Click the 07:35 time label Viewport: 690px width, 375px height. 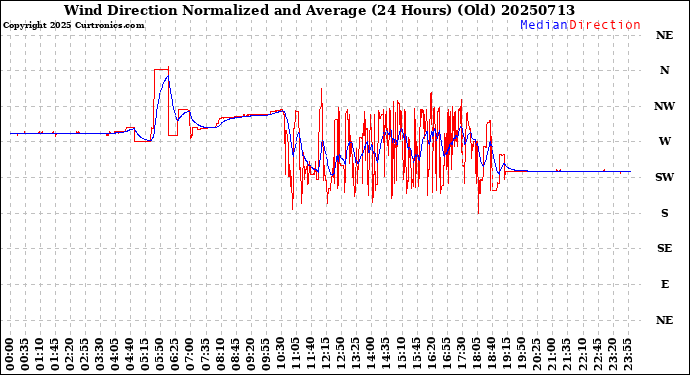pos(205,354)
